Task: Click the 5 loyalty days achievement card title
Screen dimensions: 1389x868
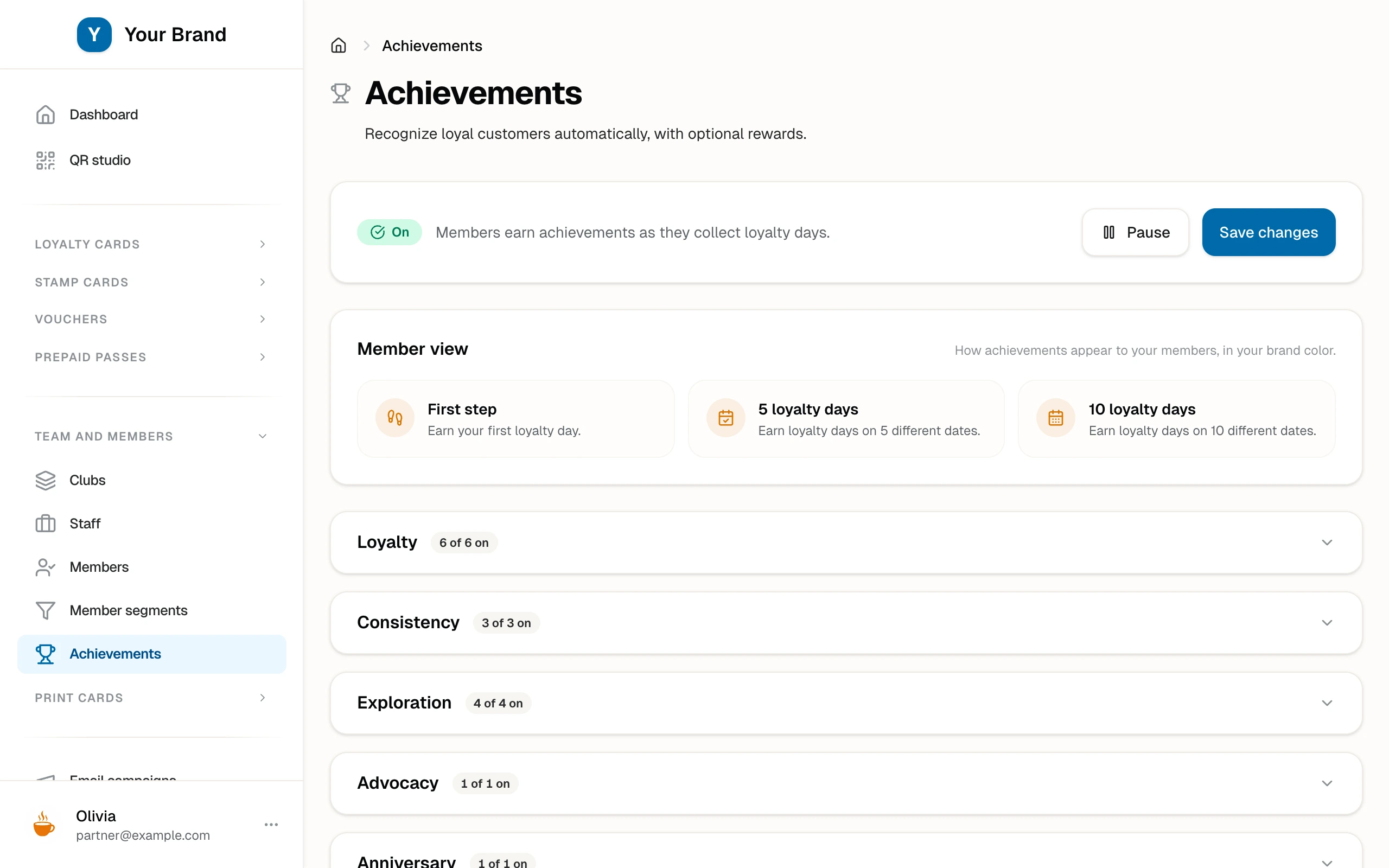Action: pyautogui.click(x=808, y=409)
